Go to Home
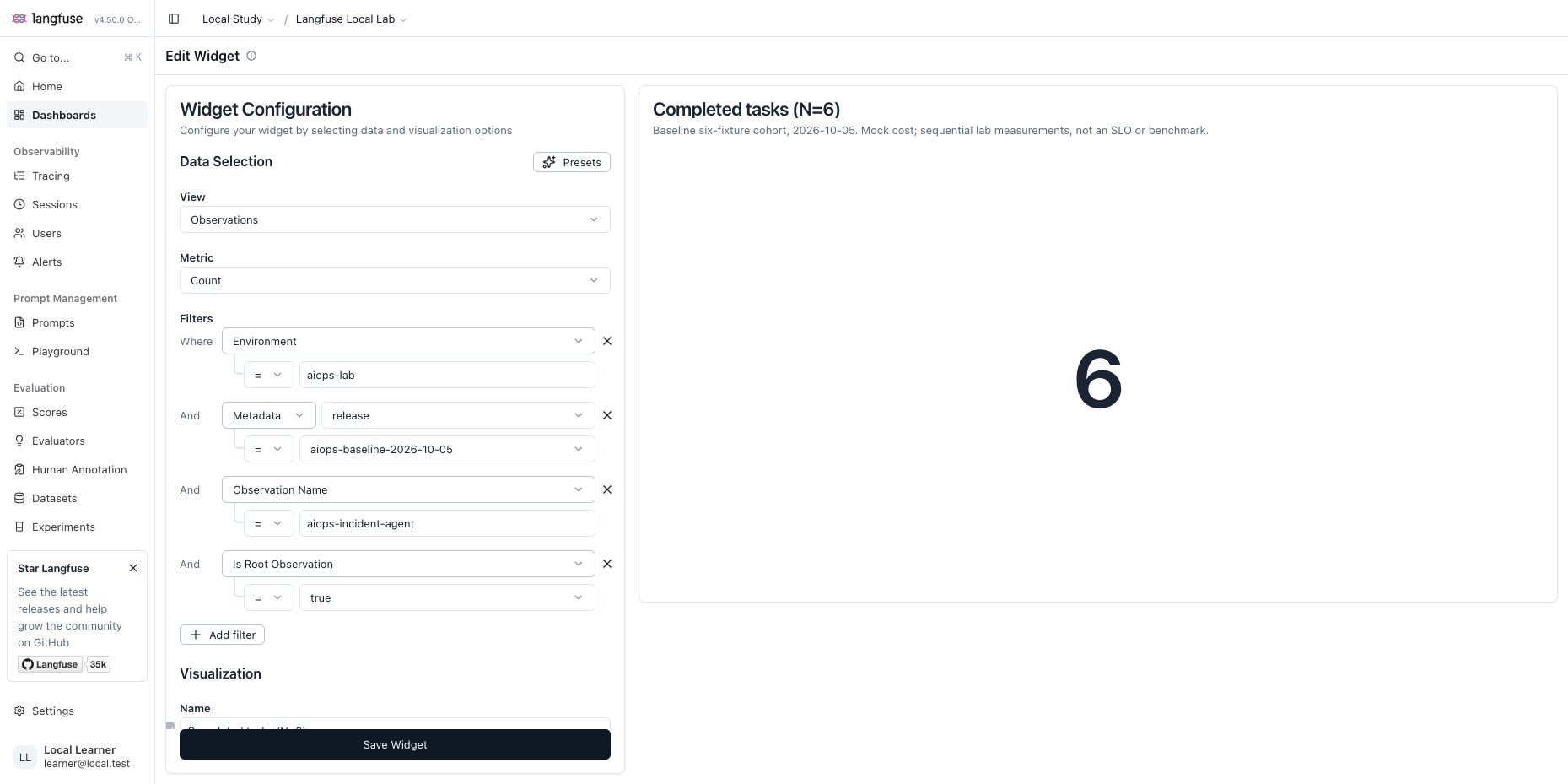Viewport: 1568px width, 784px height. pyautogui.click(x=78, y=86)
